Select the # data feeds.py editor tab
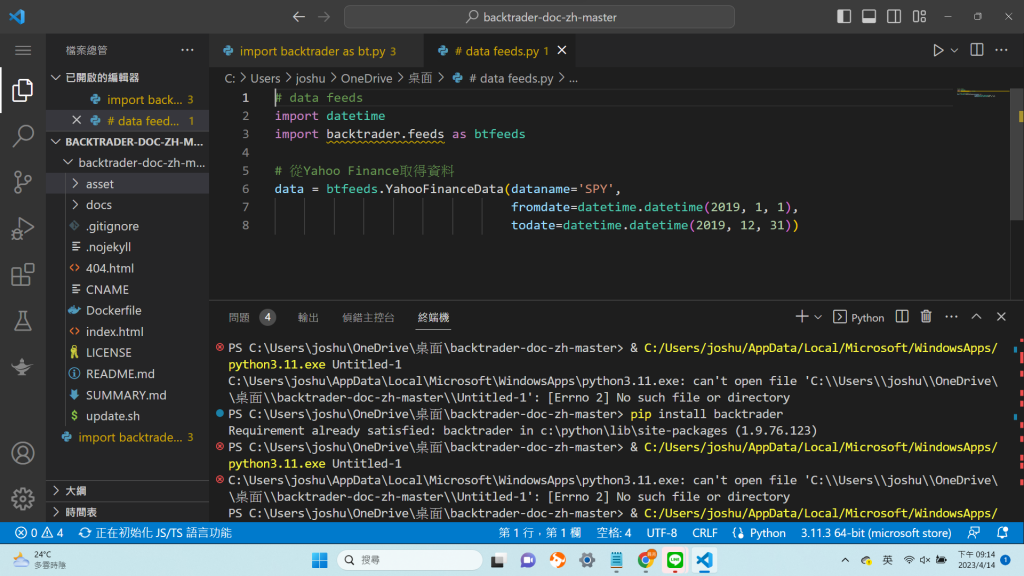The image size is (1024, 576). pos(498,51)
